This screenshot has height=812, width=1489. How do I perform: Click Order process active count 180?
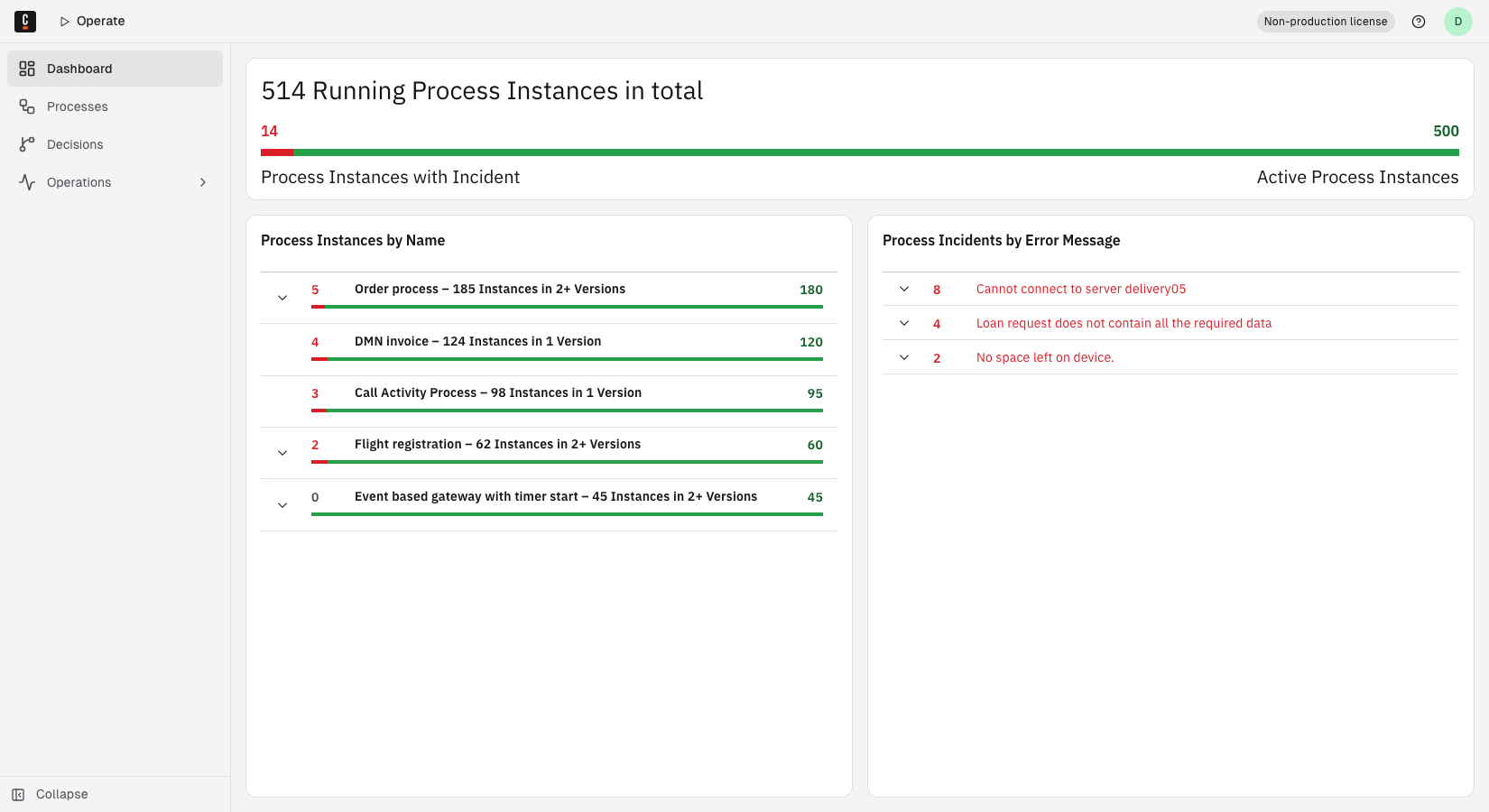point(811,290)
